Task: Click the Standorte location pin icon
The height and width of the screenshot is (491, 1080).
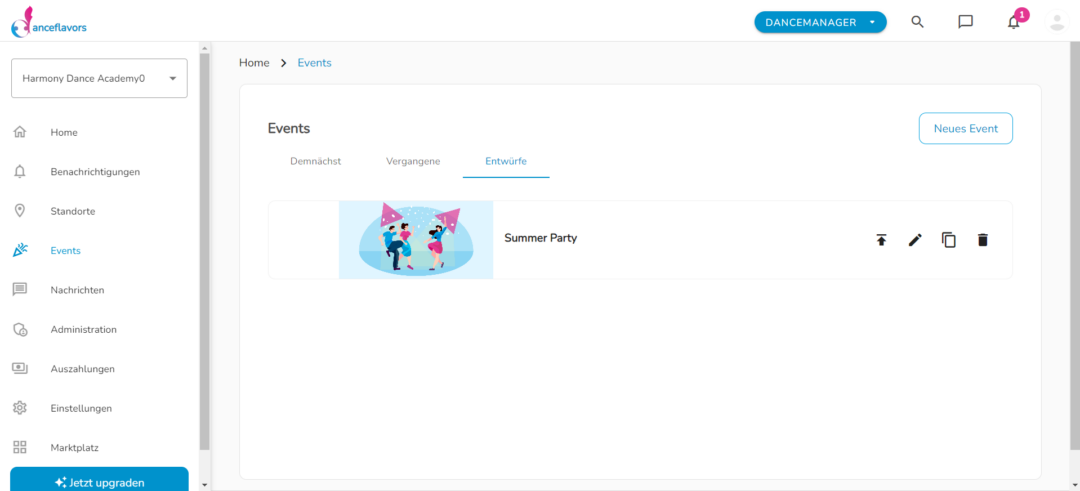Action: [20, 211]
